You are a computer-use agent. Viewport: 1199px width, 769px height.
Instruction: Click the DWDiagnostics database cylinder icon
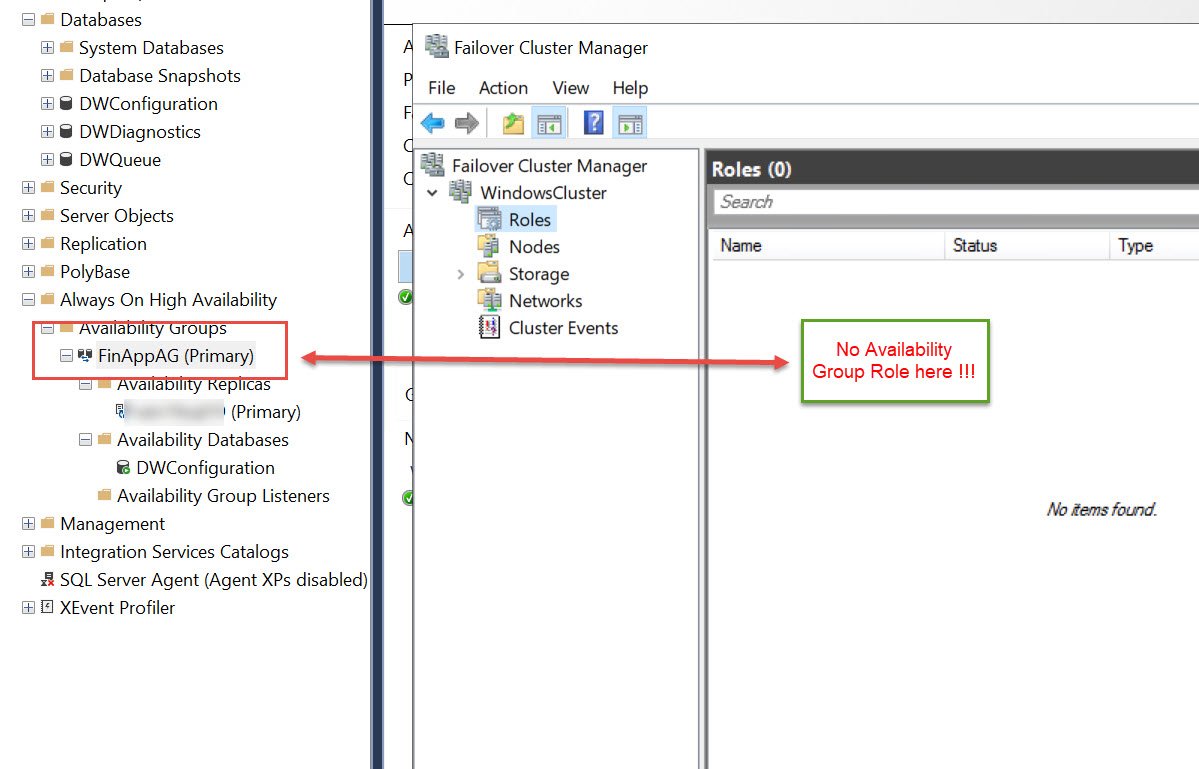(x=67, y=131)
